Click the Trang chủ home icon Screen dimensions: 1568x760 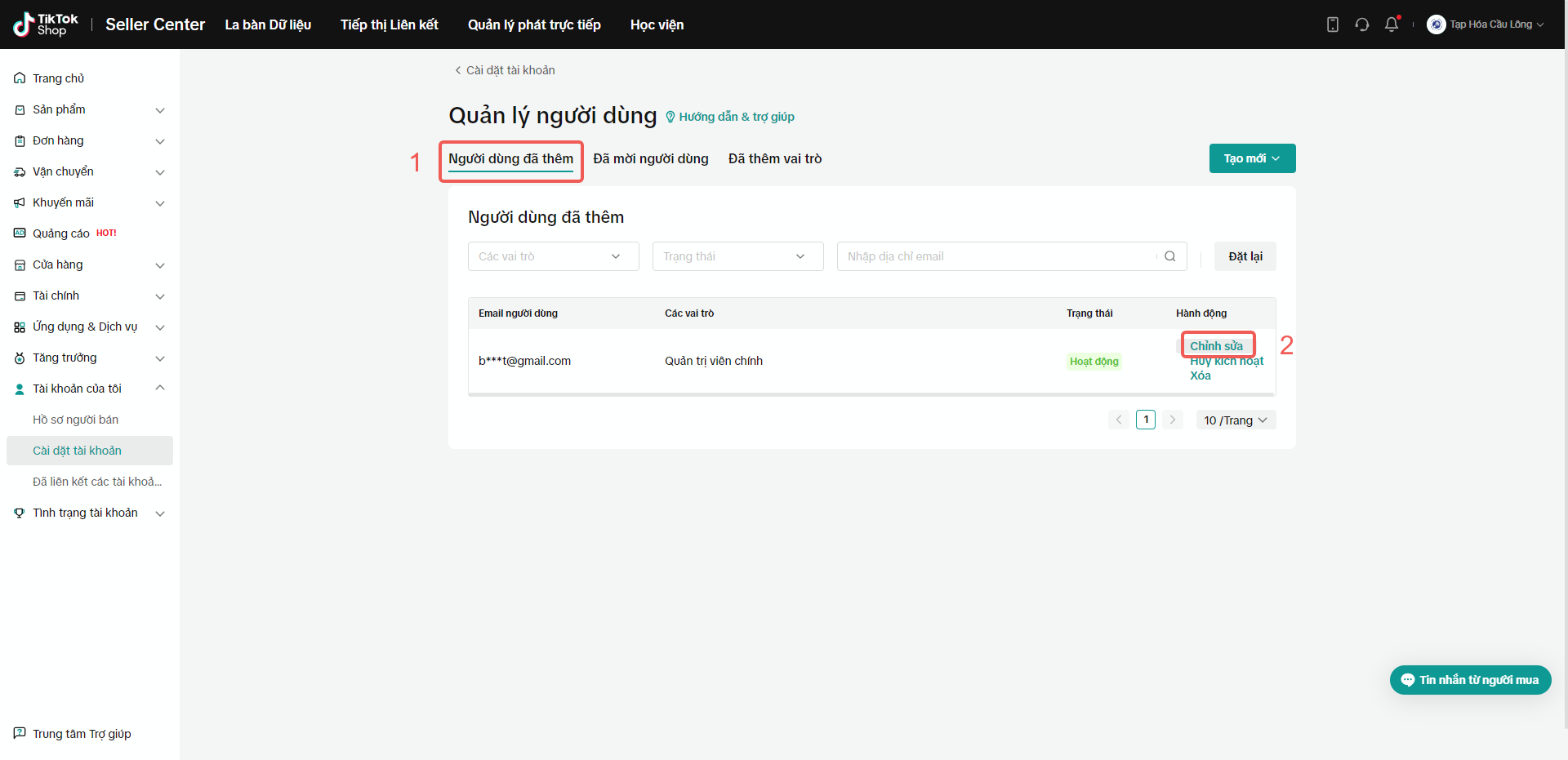coord(20,78)
